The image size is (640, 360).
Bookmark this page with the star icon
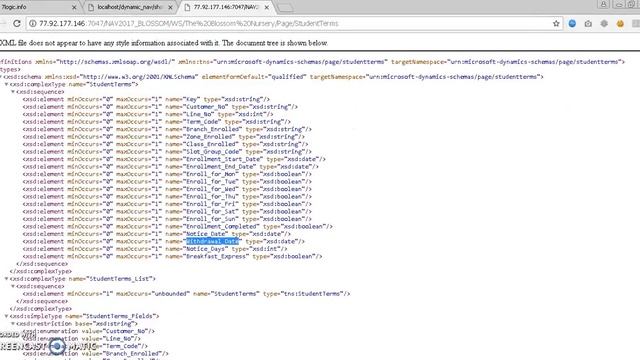[556, 24]
